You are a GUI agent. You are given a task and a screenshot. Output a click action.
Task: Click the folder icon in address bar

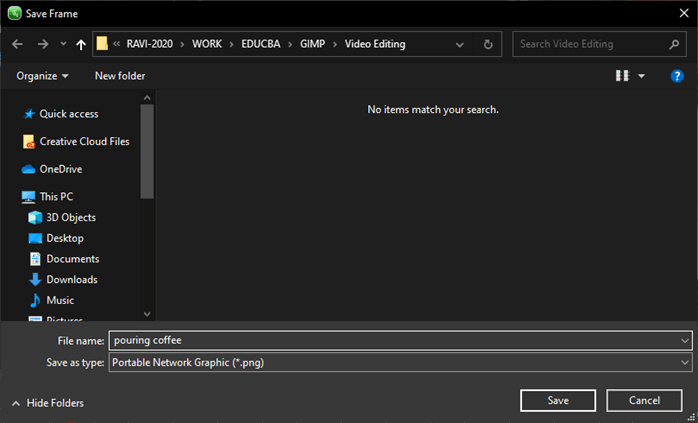pyautogui.click(x=102, y=44)
